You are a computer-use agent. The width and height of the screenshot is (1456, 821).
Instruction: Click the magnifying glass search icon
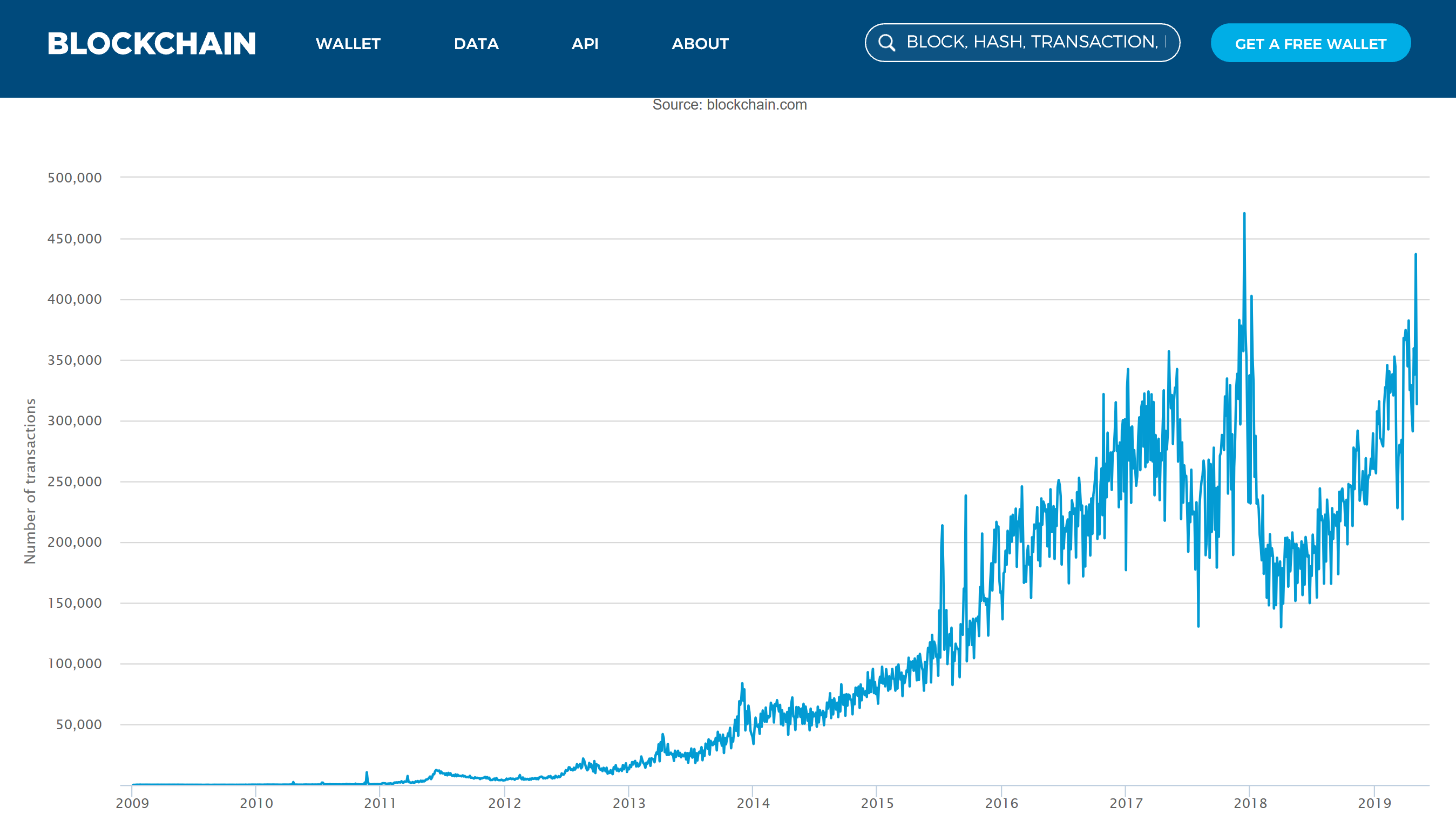(886, 43)
